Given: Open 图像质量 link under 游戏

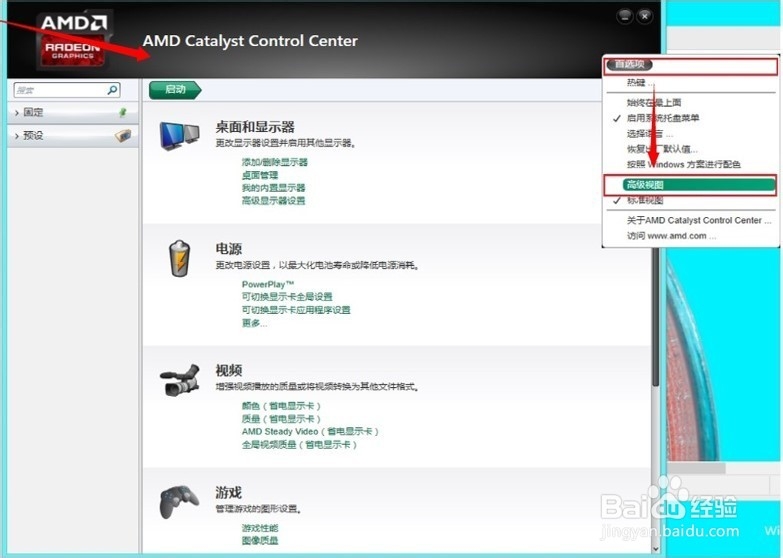Looking at the screenshot, I should [x=260, y=541].
